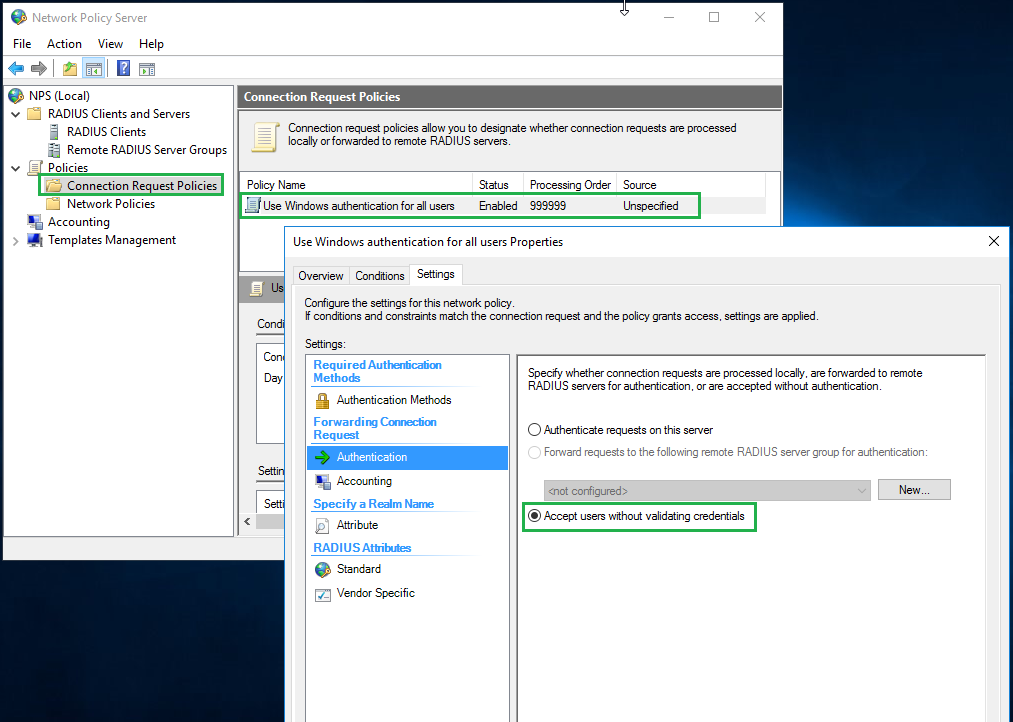Expand the Templates Management node
1013x722 pixels.
click(x=16, y=241)
